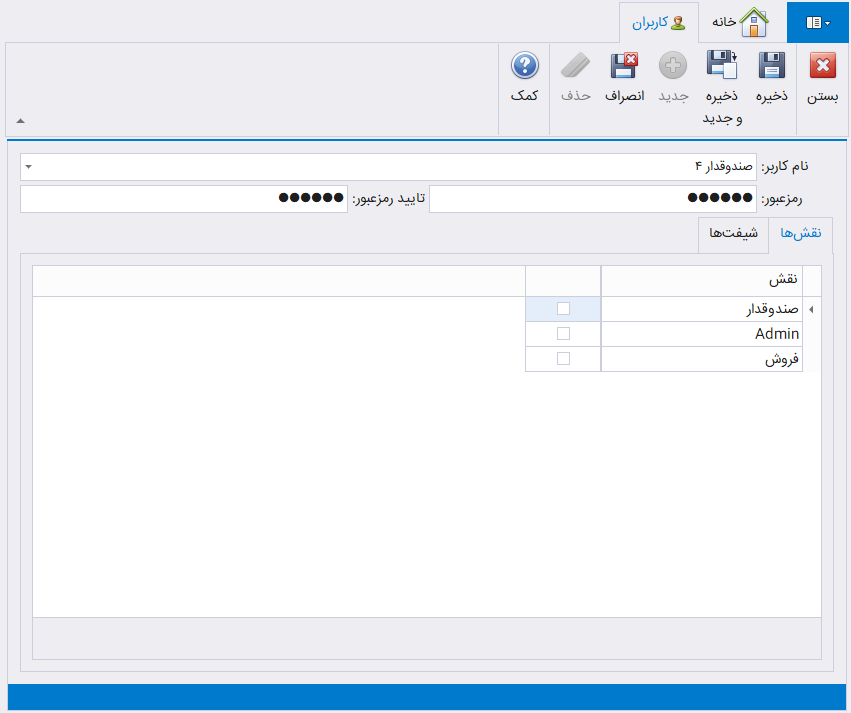
Task: Click the Save and New (ذخیره و جدید) icon
Action: [x=721, y=65]
